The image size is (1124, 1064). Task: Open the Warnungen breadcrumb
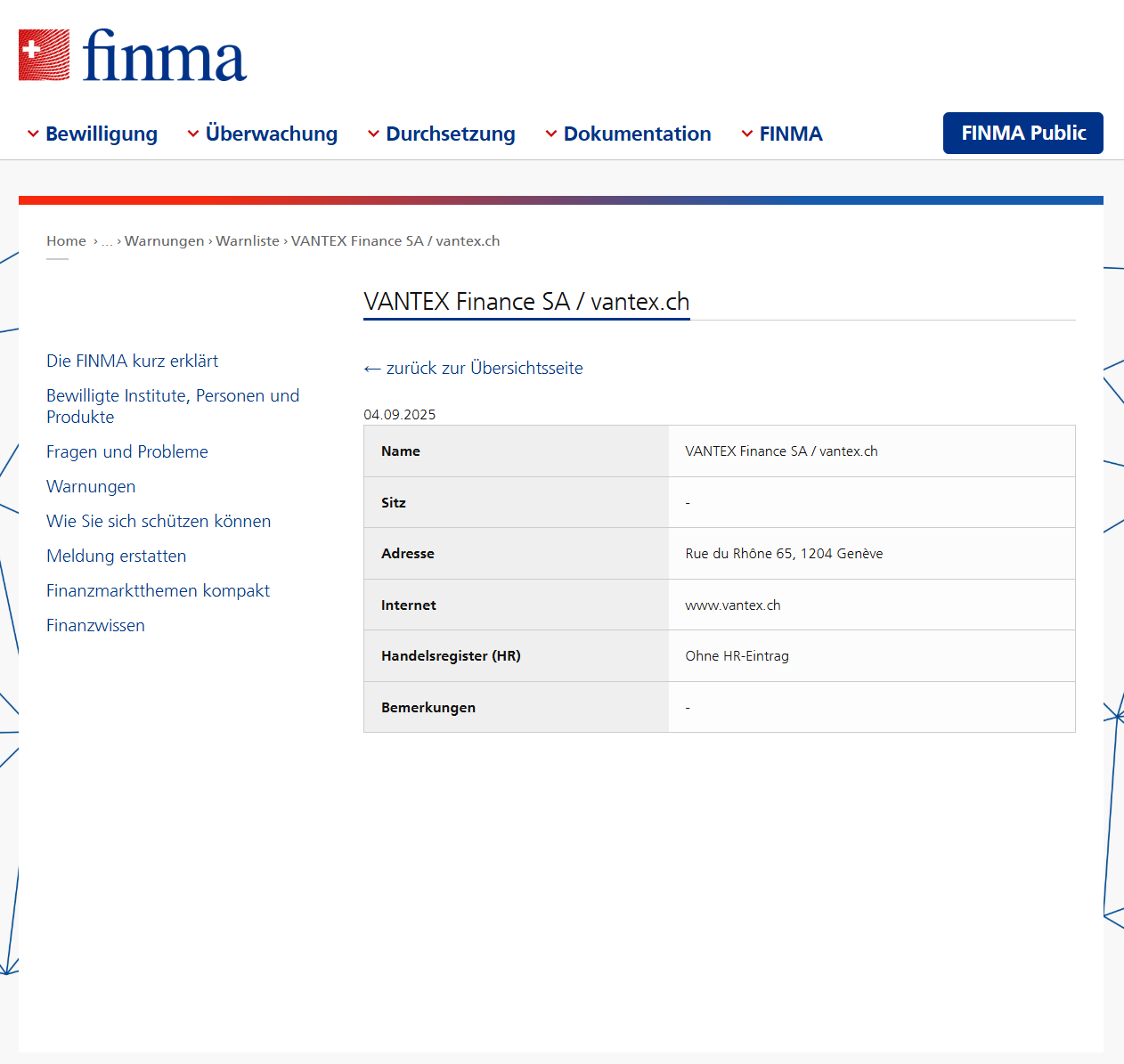165,241
